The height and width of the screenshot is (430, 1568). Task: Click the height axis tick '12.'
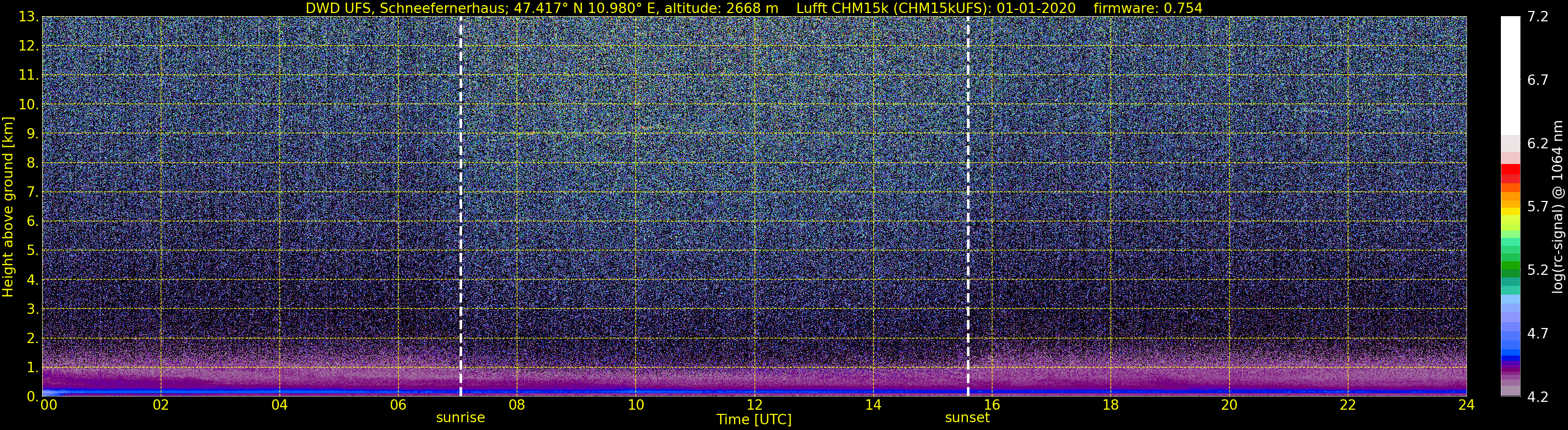(29, 46)
